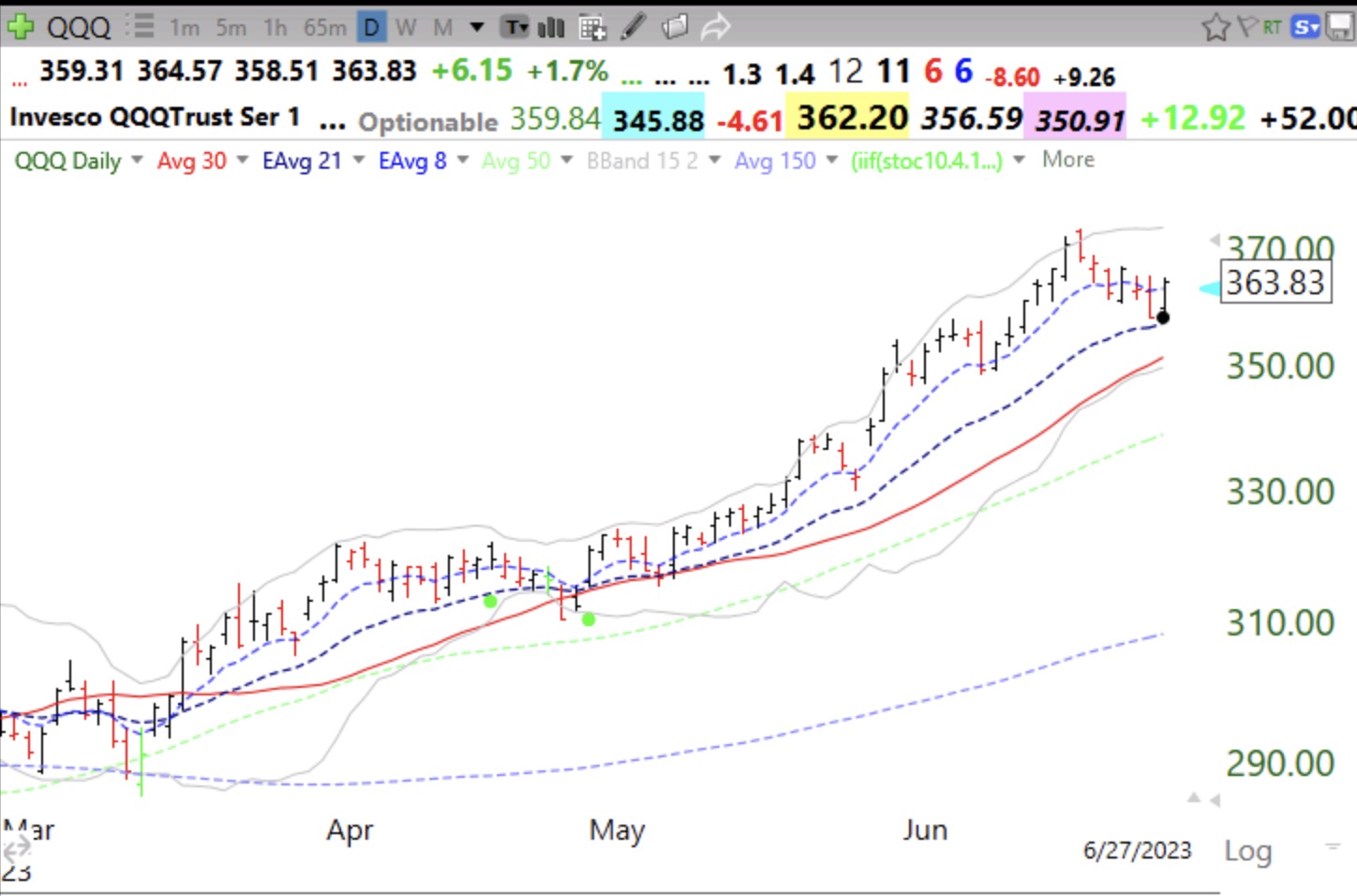Click the Optionable label

[x=428, y=122]
